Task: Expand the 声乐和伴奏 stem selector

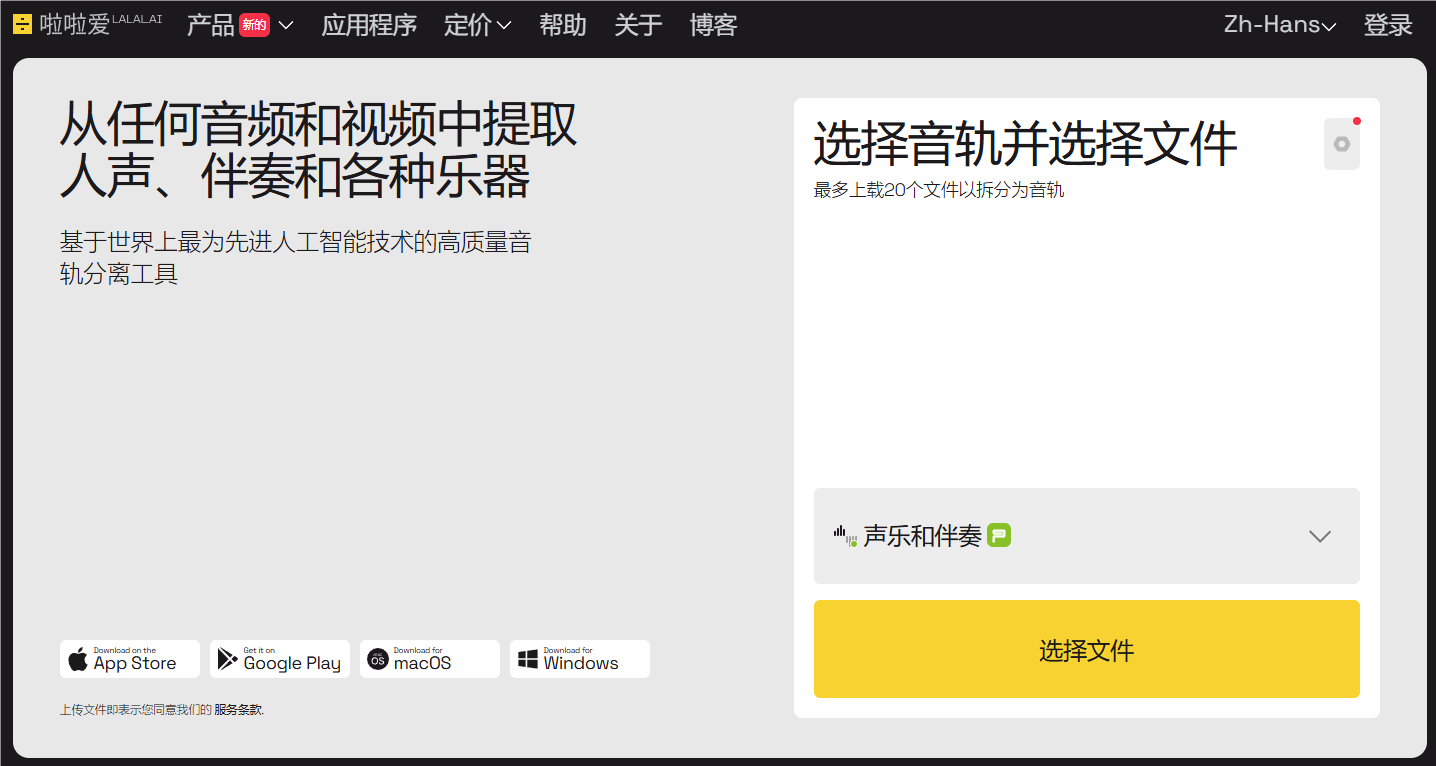Action: pyautogui.click(x=1087, y=536)
